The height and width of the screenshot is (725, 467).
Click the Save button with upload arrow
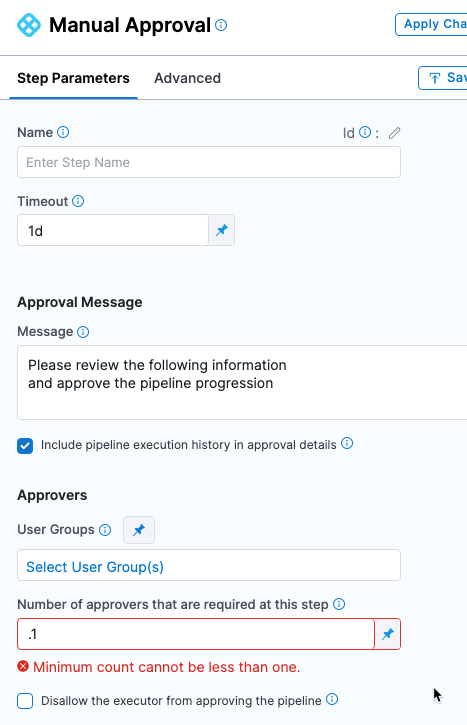click(x=442, y=78)
